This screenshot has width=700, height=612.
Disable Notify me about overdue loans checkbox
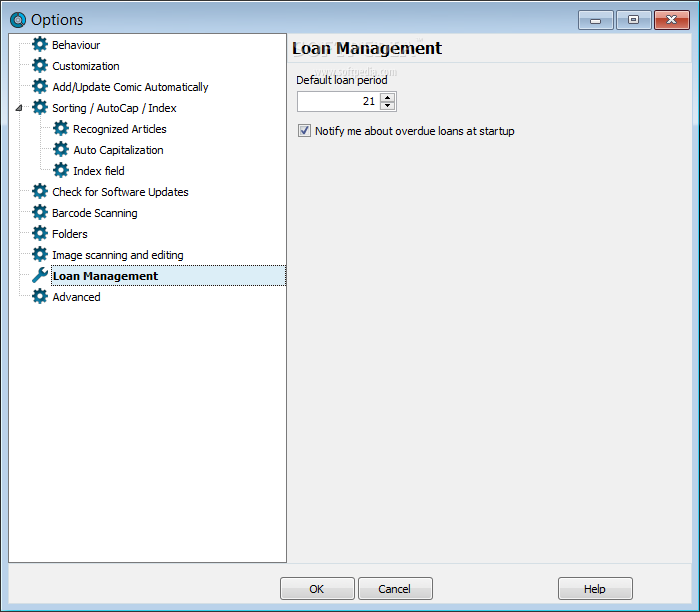click(304, 131)
